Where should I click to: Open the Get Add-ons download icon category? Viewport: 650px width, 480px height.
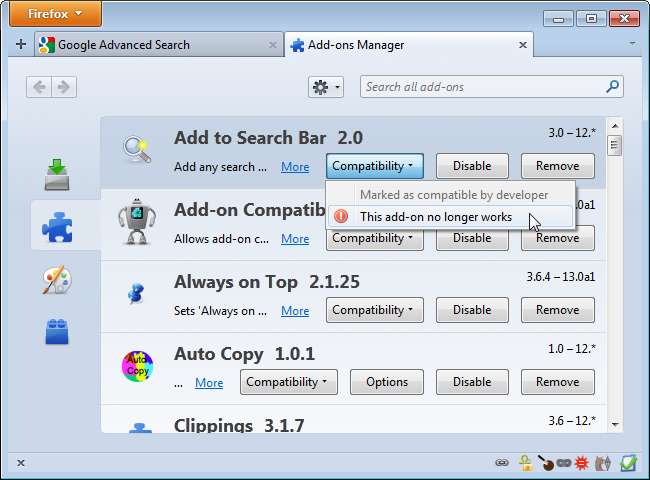coord(57,175)
